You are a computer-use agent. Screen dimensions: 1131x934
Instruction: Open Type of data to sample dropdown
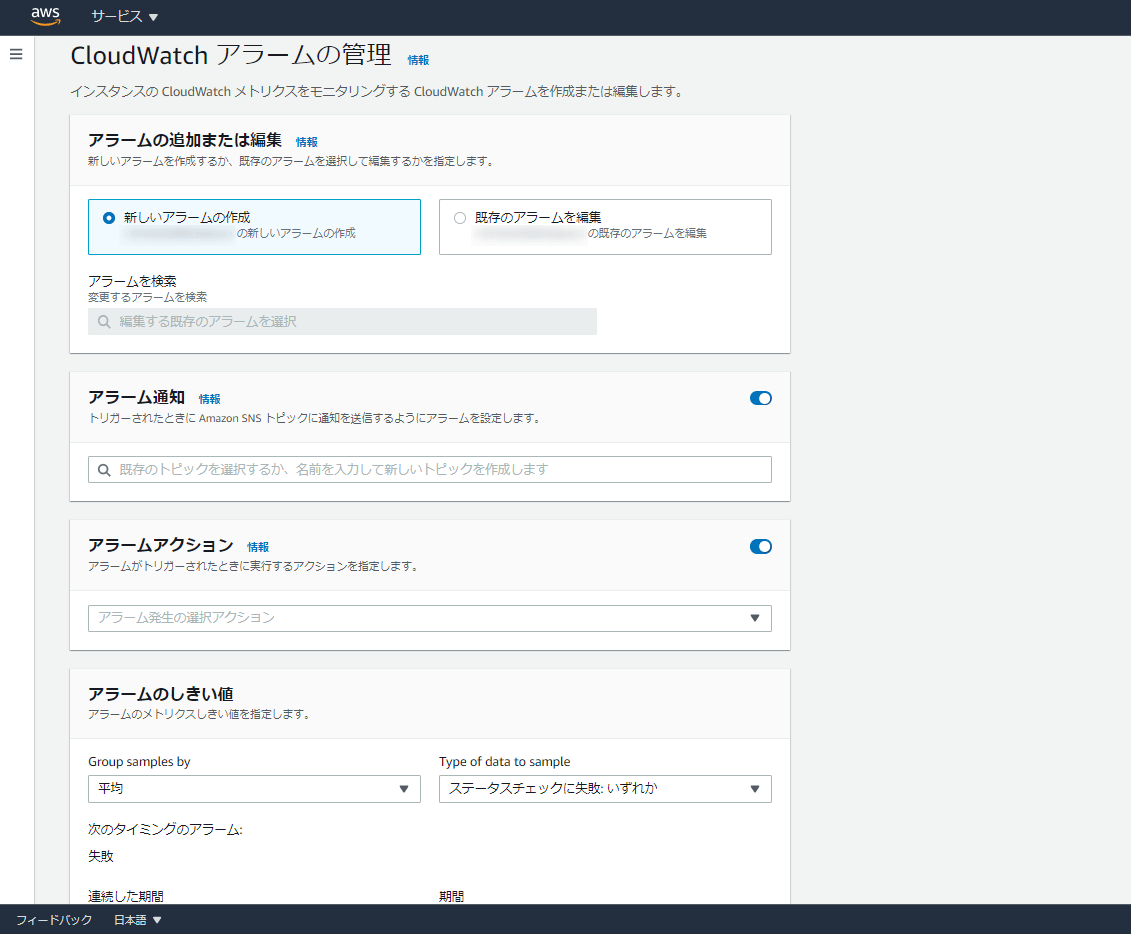click(x=605, y=789)
